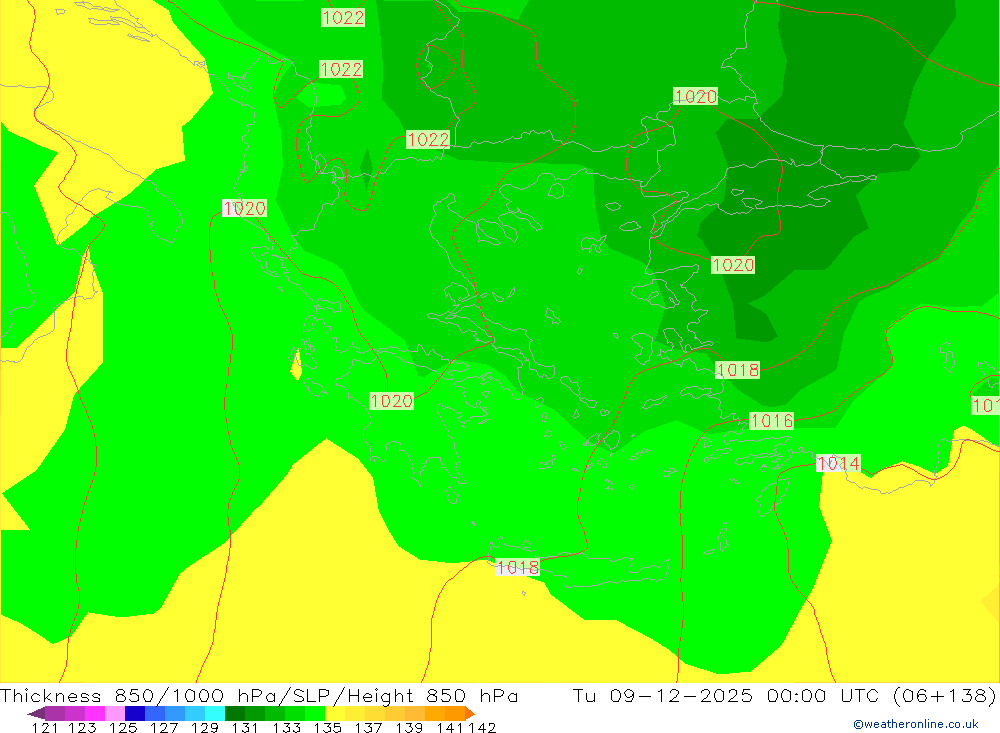Click legend value '133'
Screen dimensions: 1000x733
pyautogui.click(x=286, y=728)
